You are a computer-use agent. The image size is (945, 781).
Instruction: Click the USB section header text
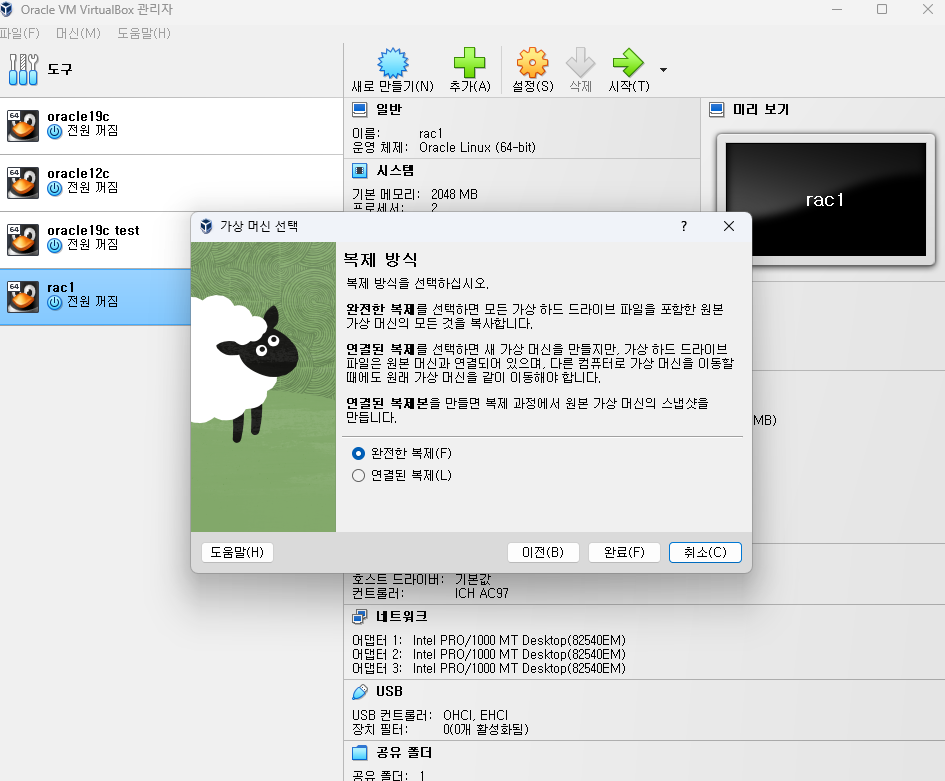click(389, 692)
